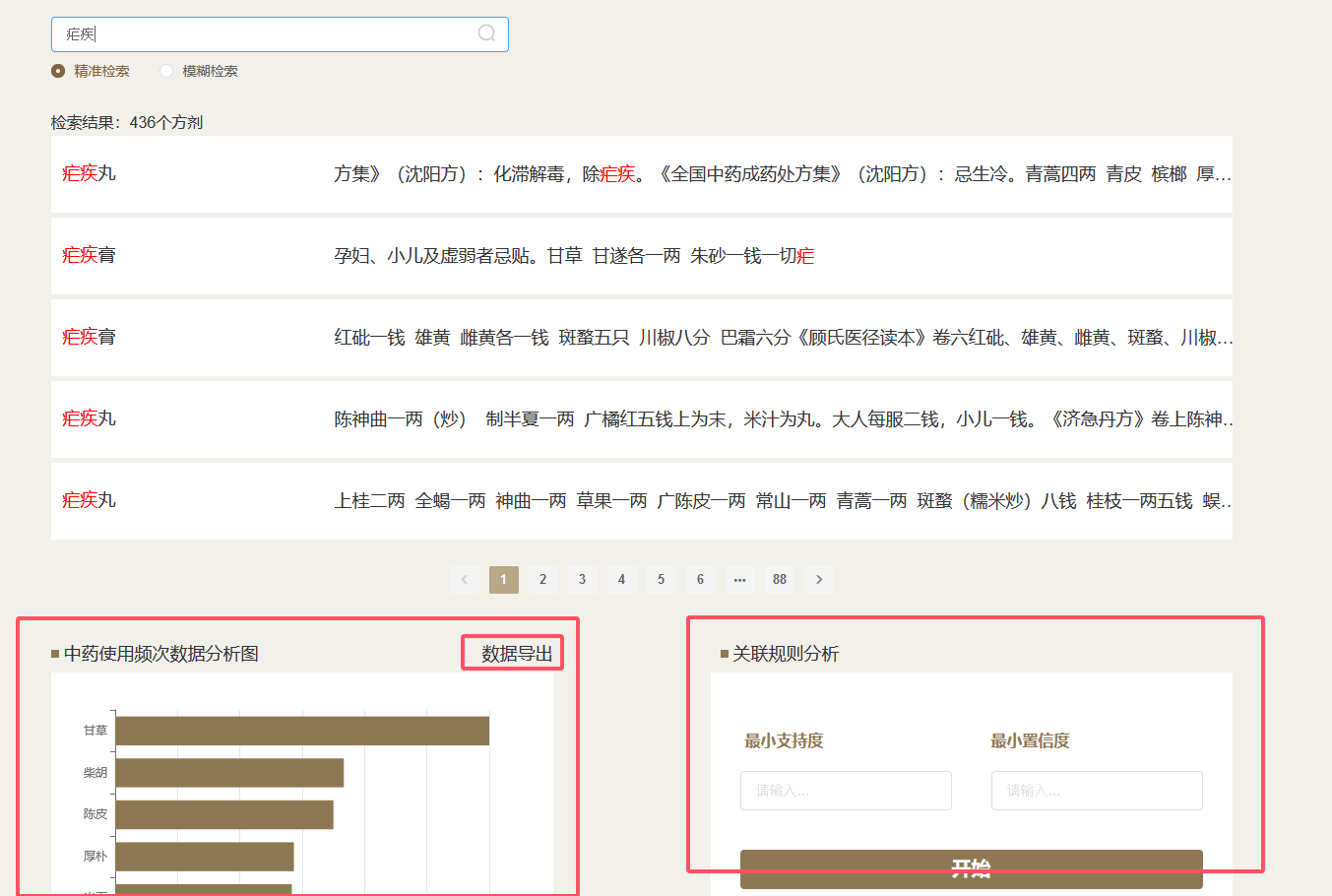Open results page 3
Screen dimensions: 1332x896
point(582,579)
